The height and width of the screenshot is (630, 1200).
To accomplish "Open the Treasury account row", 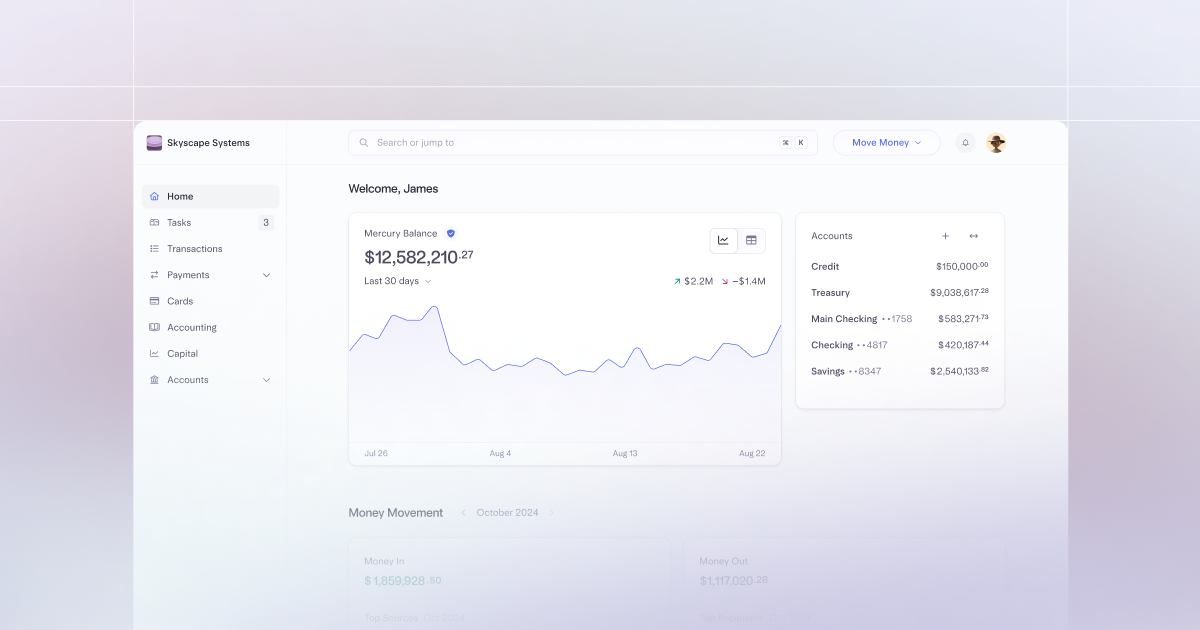I will coord(900,292).
